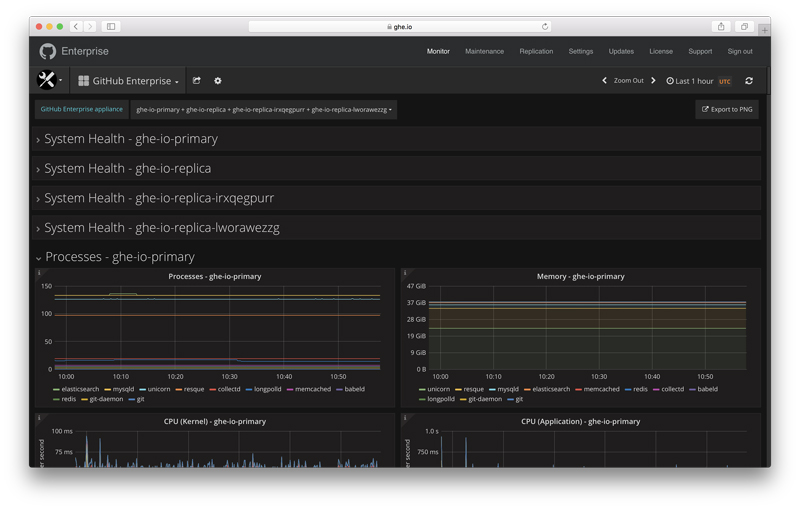Toggle unicorn series in Processes legend
The height and width of the screenshot is (509, 800).
click(x=159, y=389)
